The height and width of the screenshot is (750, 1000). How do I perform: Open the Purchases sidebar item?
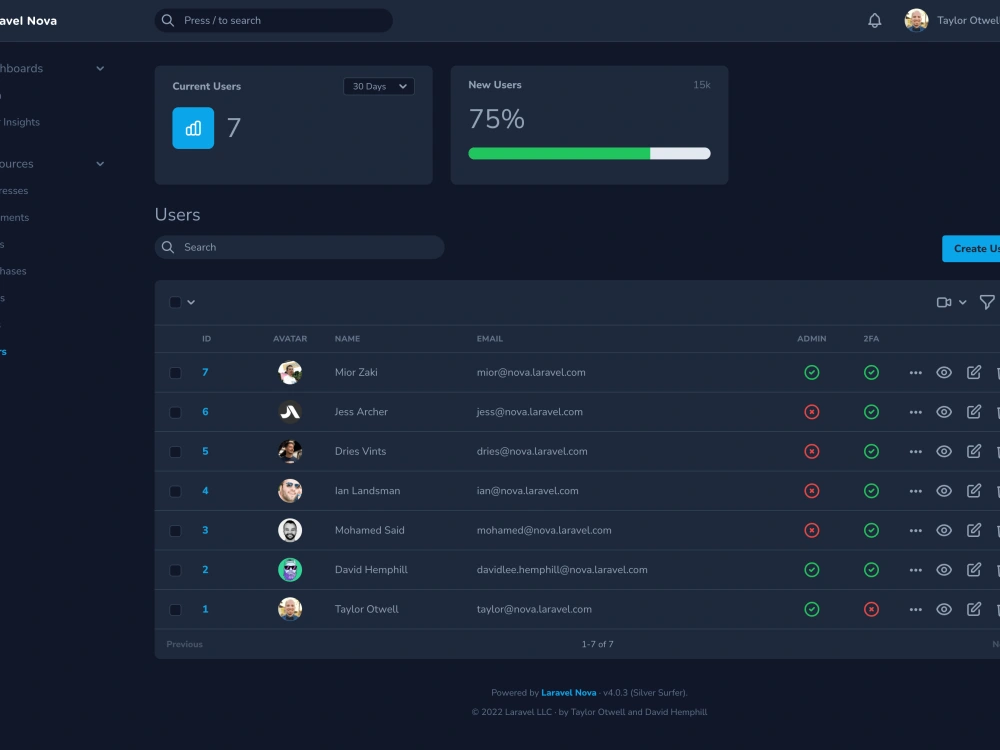(x=13, y=271)
